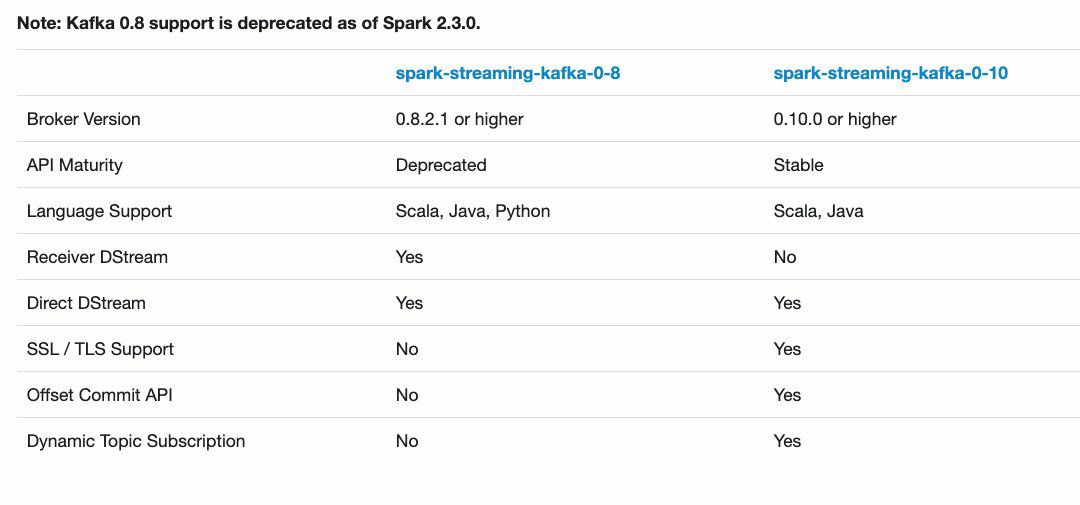Click the Receiver DStream row label
This screenshot has width=1080, height=505.
97,257
